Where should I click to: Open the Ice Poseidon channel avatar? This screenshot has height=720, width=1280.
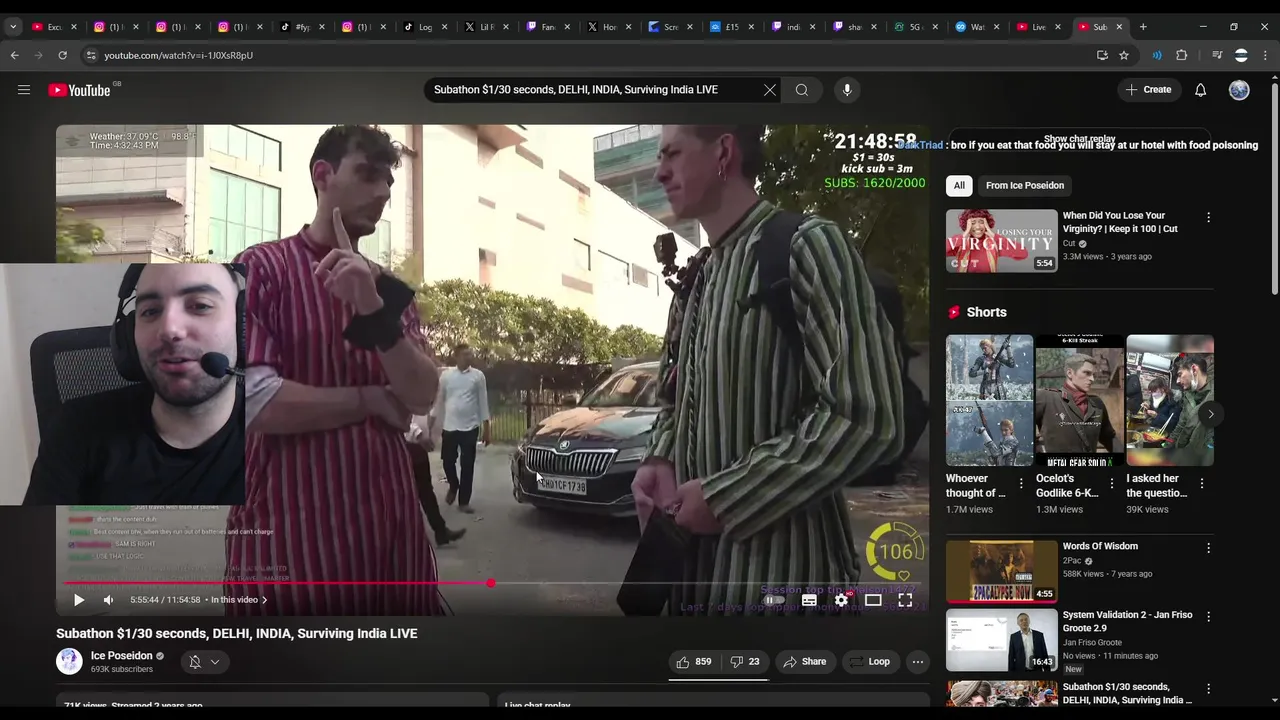(x=69, y=661)
